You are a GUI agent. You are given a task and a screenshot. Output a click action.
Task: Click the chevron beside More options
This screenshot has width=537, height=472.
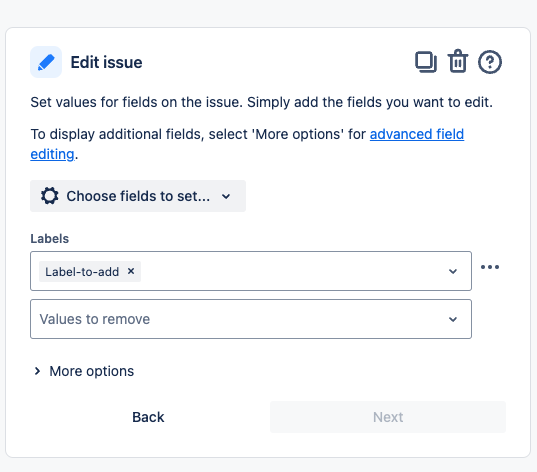(x=37, y=371)
